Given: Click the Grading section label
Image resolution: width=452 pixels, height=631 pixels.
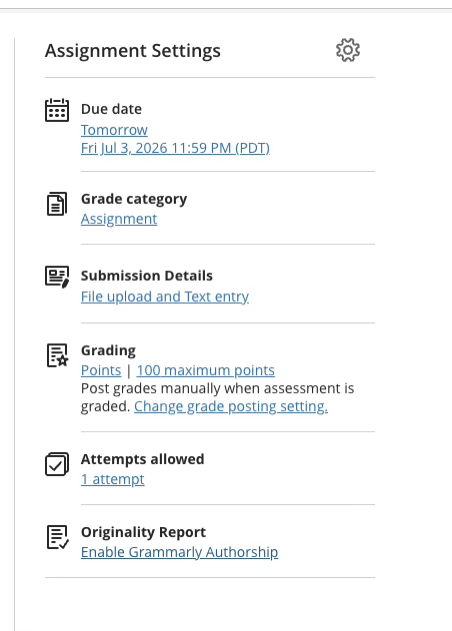Looking at the screenshot, I should click(108, 351).
